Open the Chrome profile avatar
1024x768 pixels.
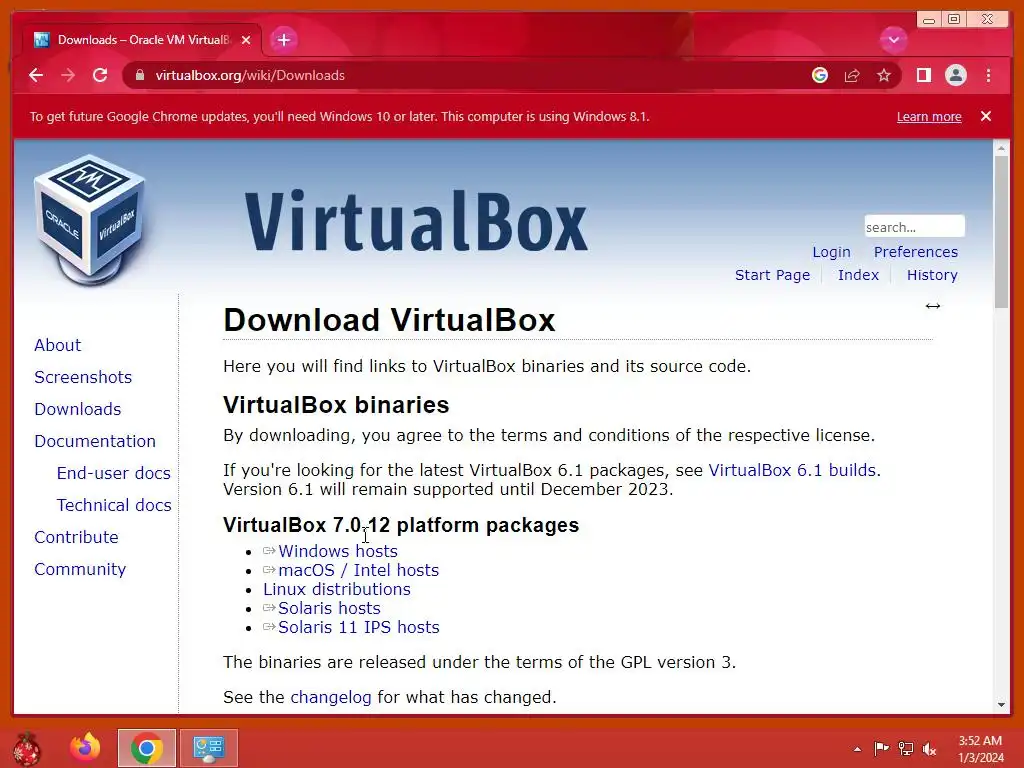click(x=955, y=75)
